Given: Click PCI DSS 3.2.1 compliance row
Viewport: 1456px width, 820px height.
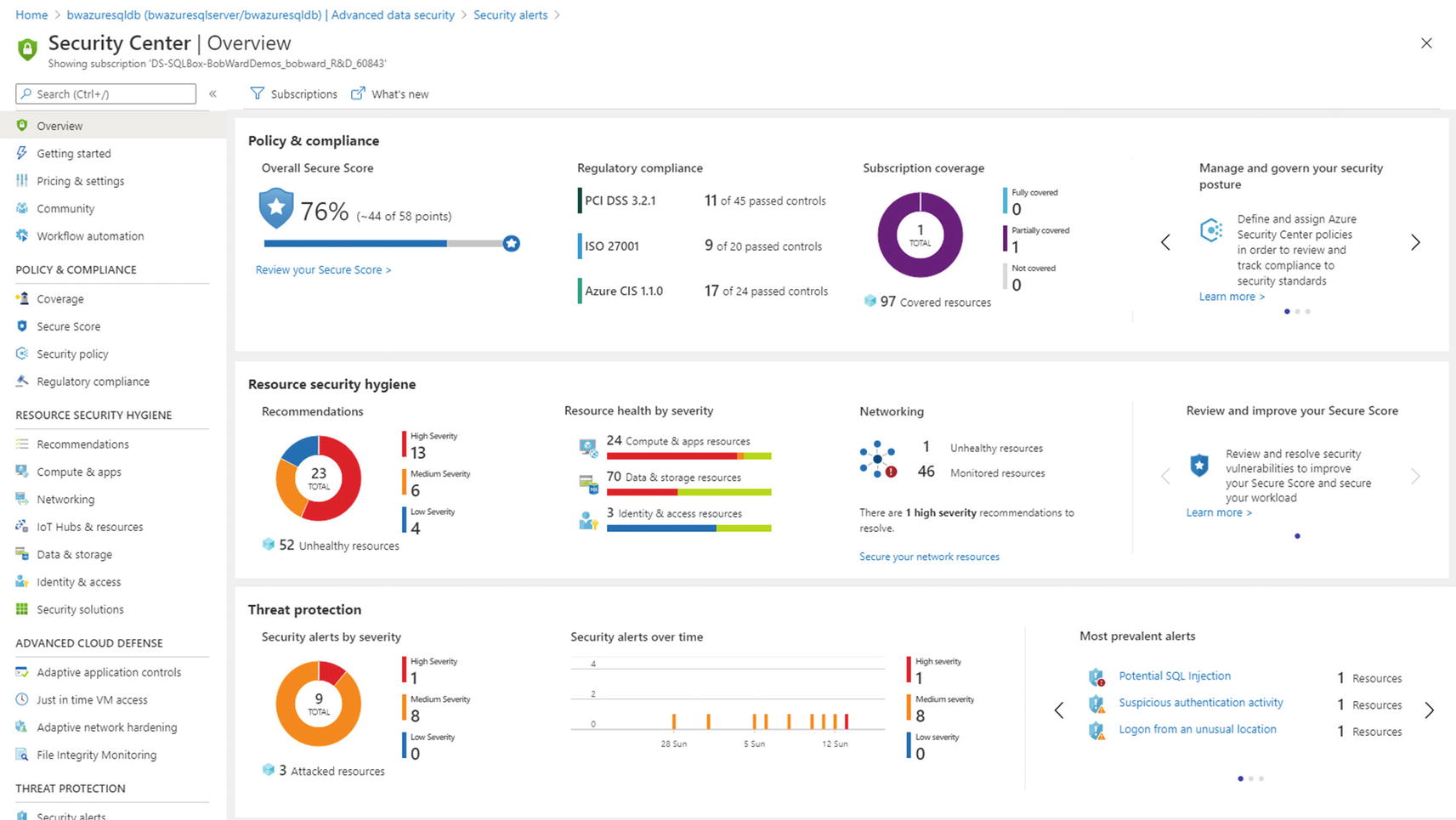Looking at the screenshot, I should [702, 201].
